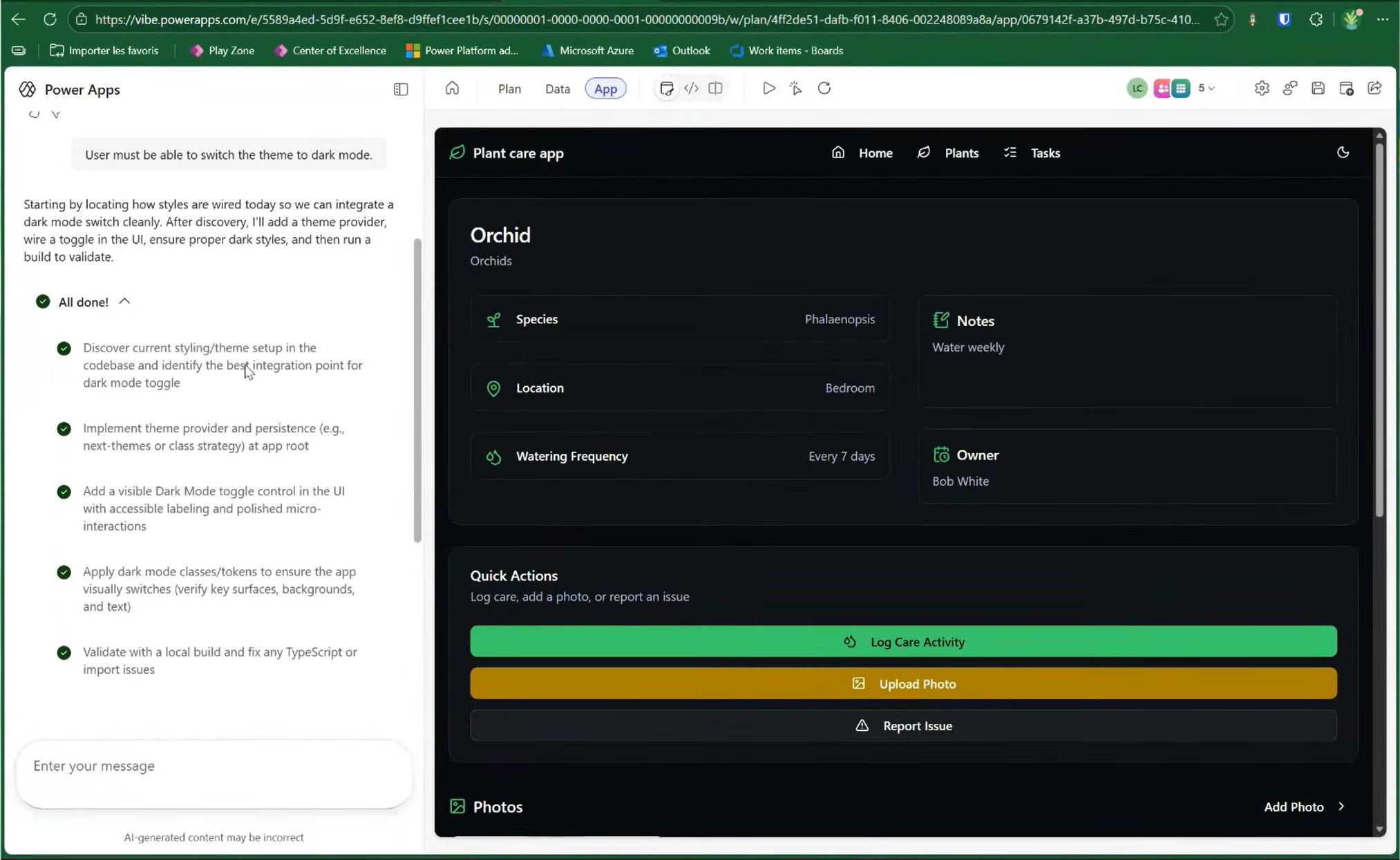
Task: Click the Log Care Activity button
Action: coord(903,641)
